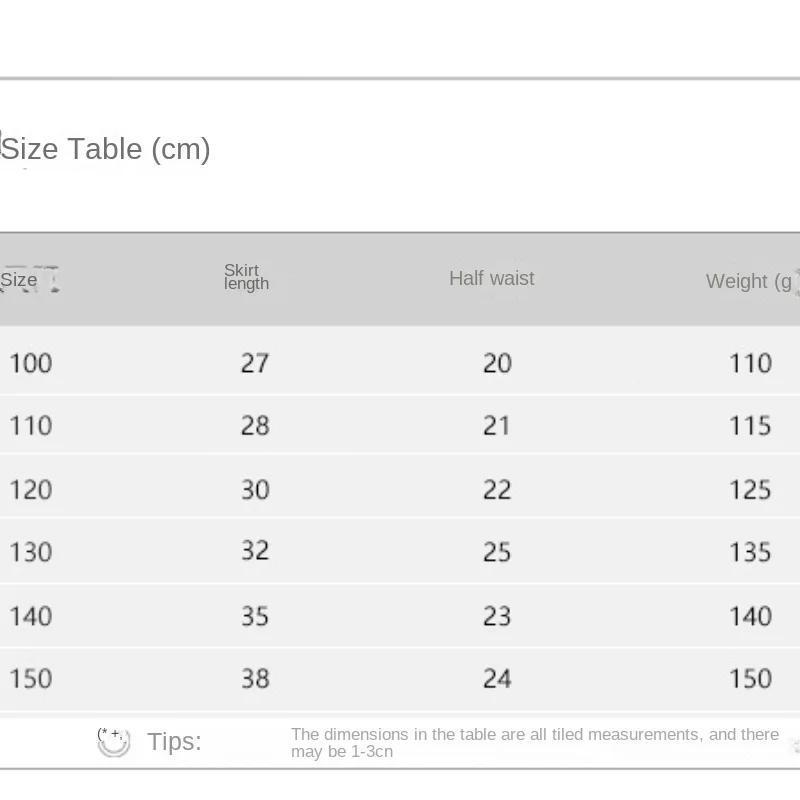Select the size 150 row label
800x800 pixels.
point(31,679)
